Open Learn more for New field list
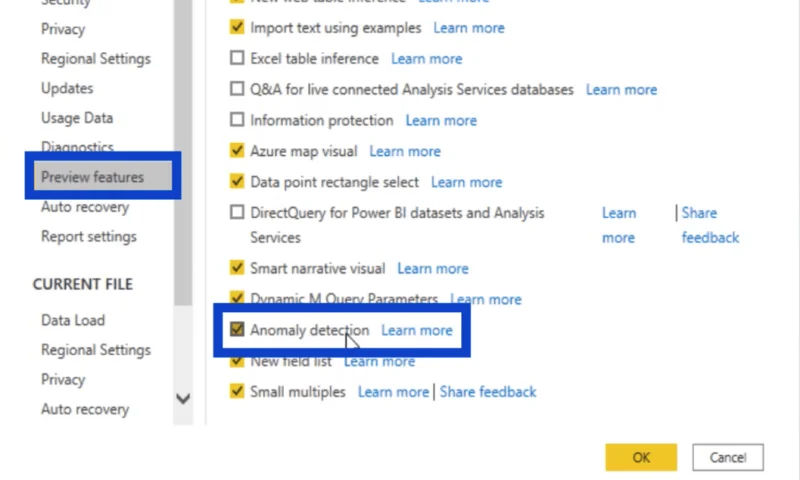 [x=380, y=362]
